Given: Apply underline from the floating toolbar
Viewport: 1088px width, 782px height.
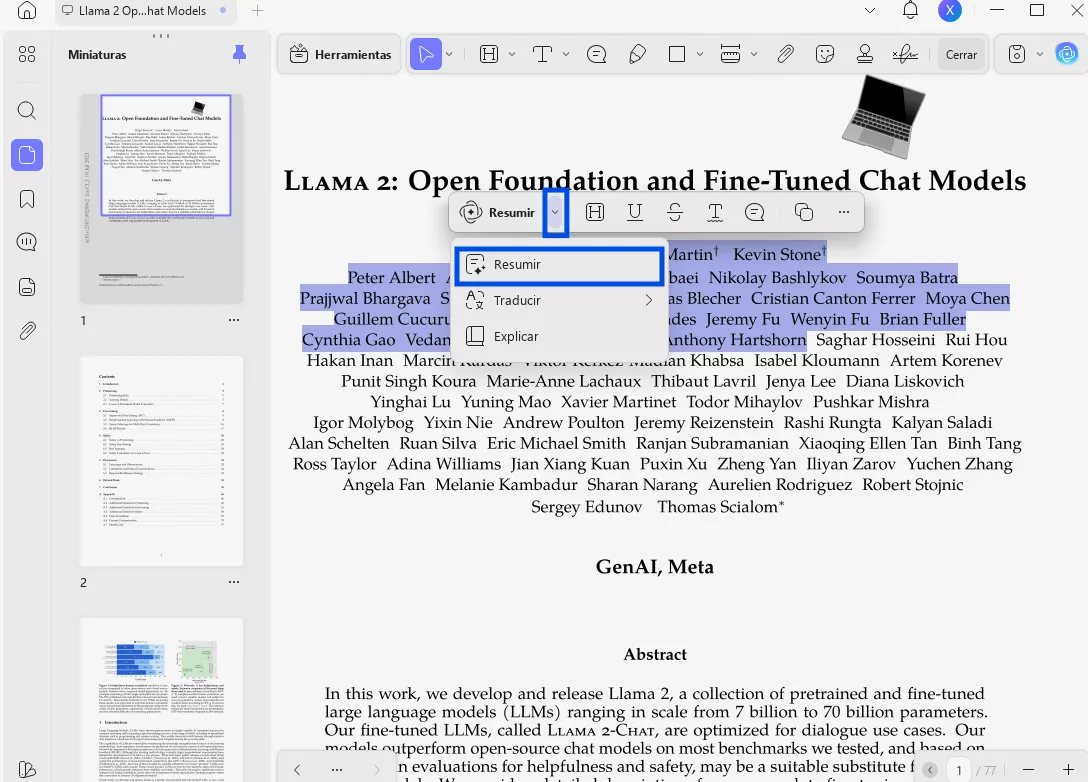Looking at the screenshot, I should point(634,212).
